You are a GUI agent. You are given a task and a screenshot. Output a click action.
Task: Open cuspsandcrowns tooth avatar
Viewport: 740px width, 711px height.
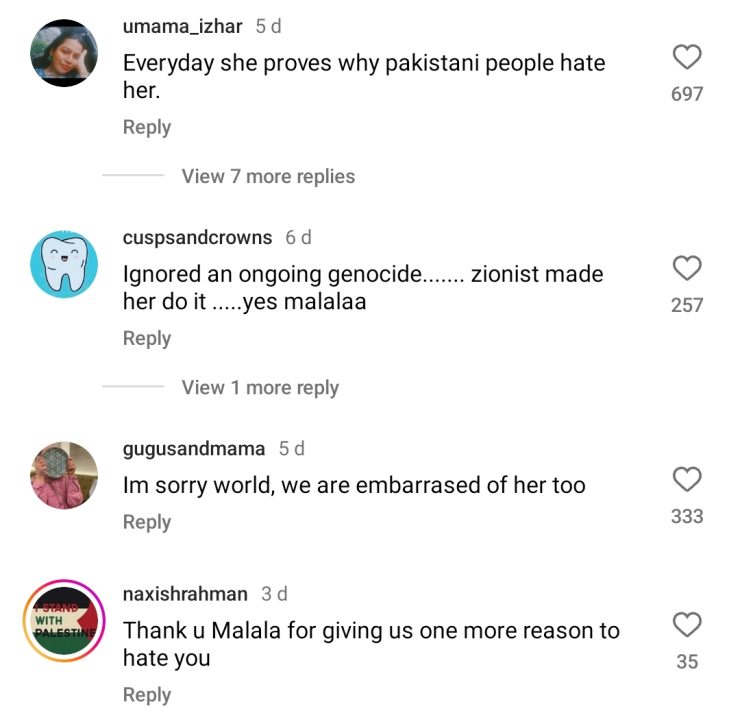[64, 264]
